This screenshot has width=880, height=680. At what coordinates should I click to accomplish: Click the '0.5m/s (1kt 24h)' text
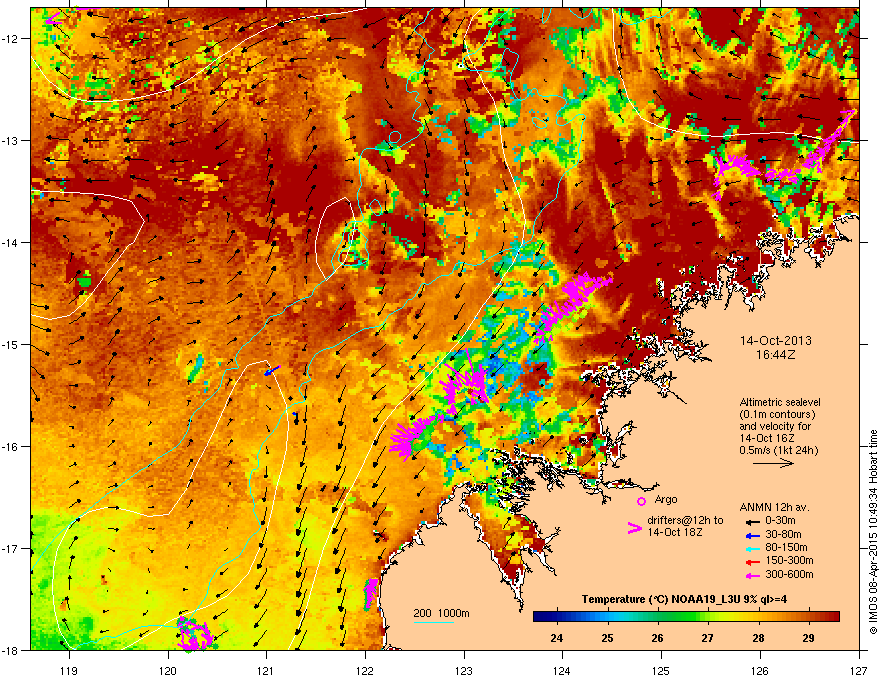click(779, 450)
